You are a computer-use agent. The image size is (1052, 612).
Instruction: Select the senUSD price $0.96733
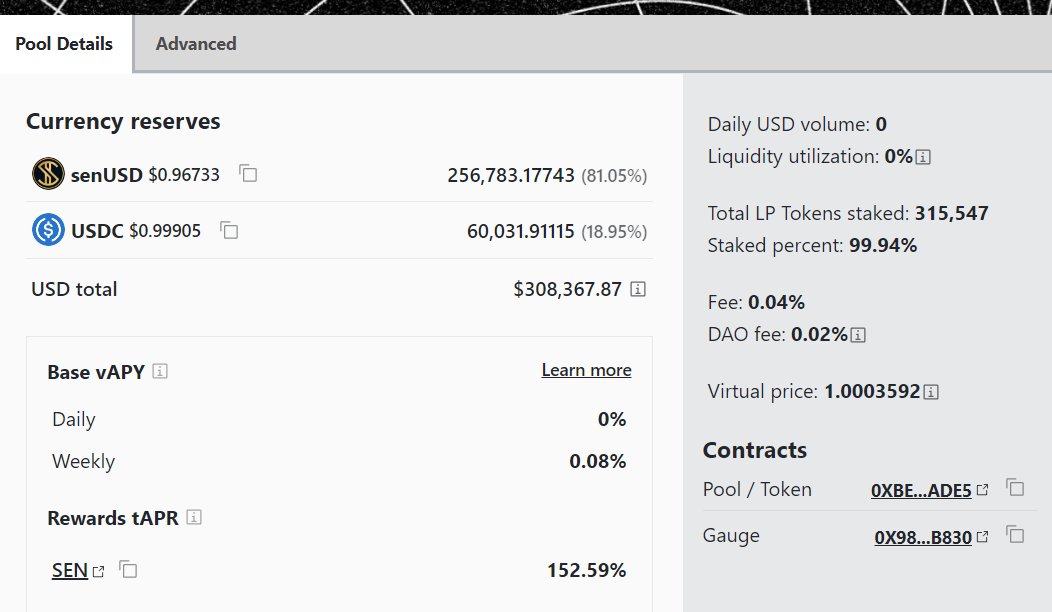click(x=184, y=174)
